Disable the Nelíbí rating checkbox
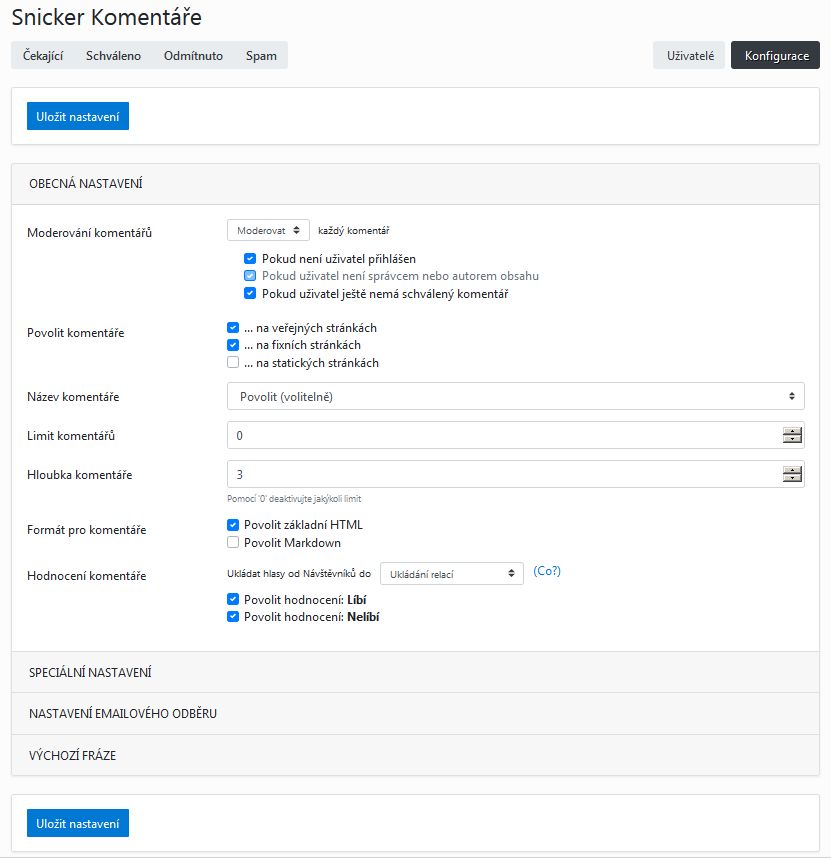The width and height of the screenshot is (831, 858). 233,617
